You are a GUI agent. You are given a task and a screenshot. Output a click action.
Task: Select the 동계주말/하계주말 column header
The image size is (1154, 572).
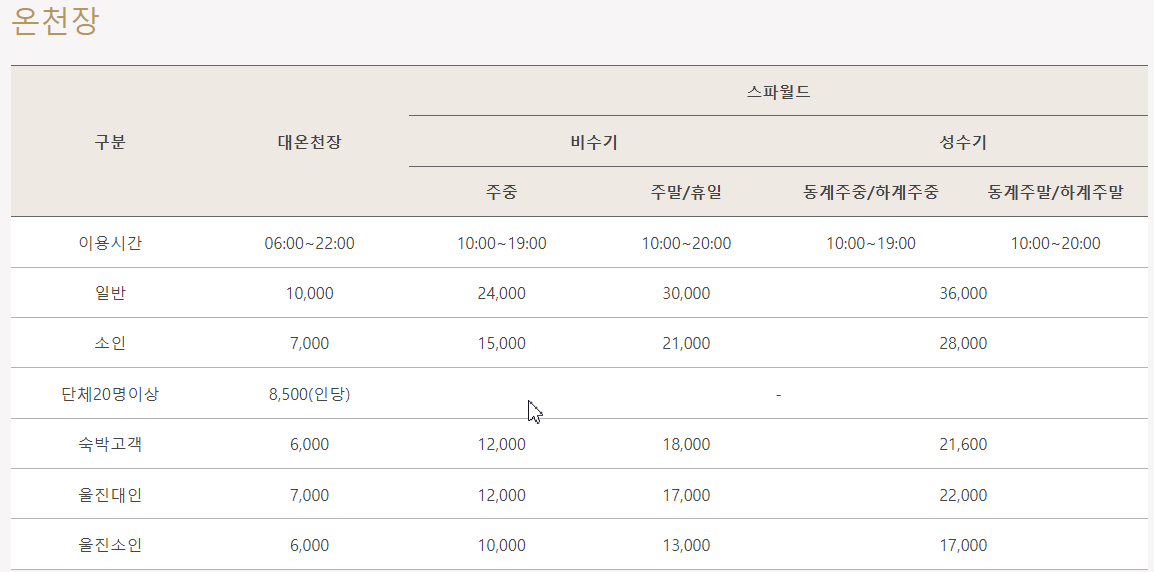pos(1055,193)
